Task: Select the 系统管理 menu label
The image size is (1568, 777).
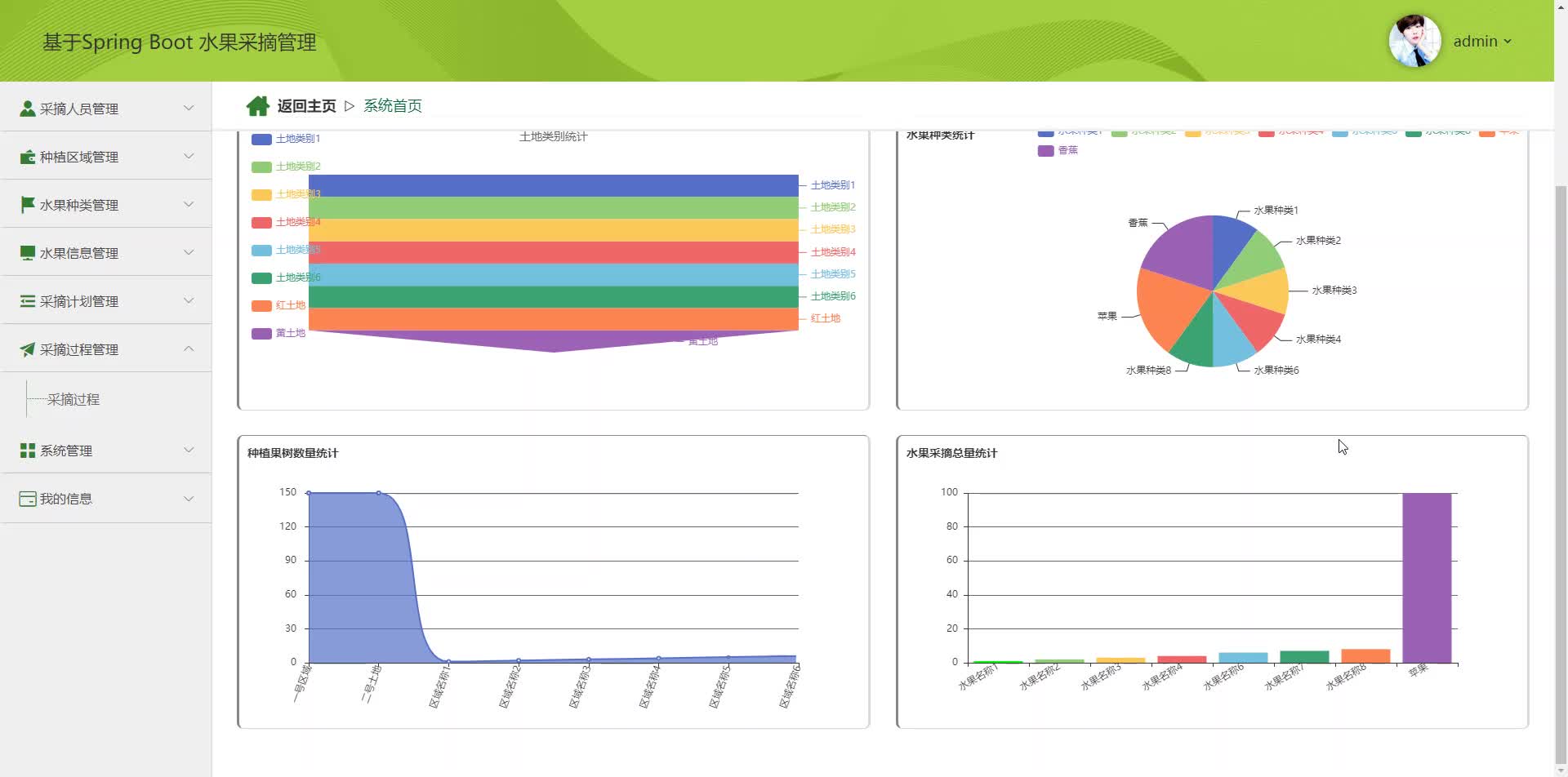Action: (66, 451)
